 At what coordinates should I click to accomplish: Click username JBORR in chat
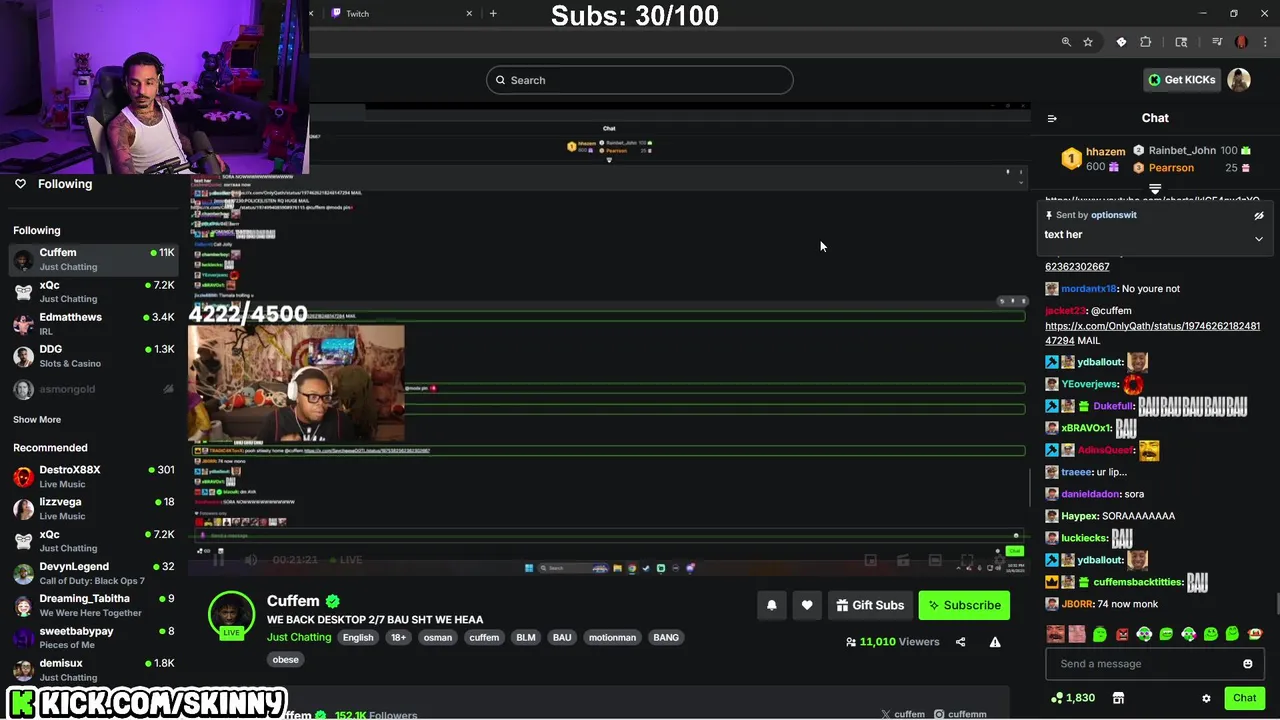1076,604
